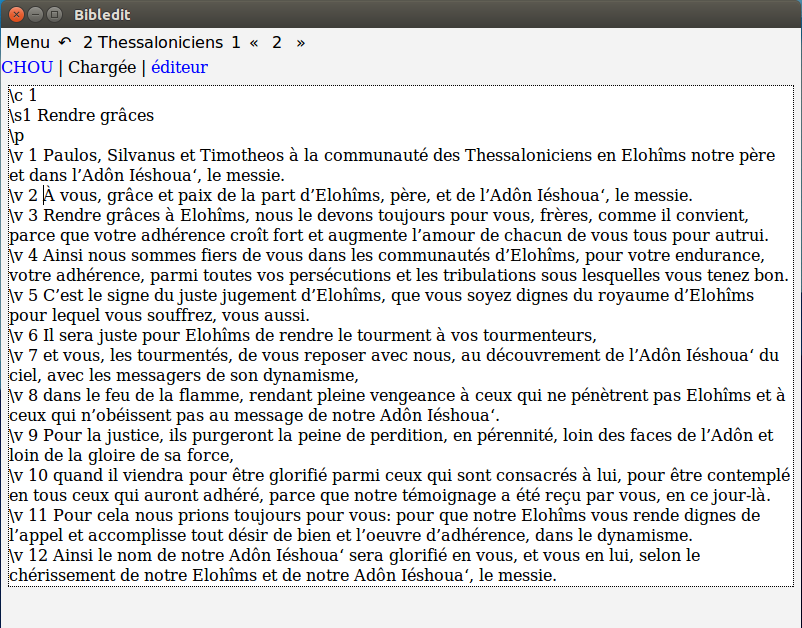Maximize the Bibledit window

click(x=54, y=14)
